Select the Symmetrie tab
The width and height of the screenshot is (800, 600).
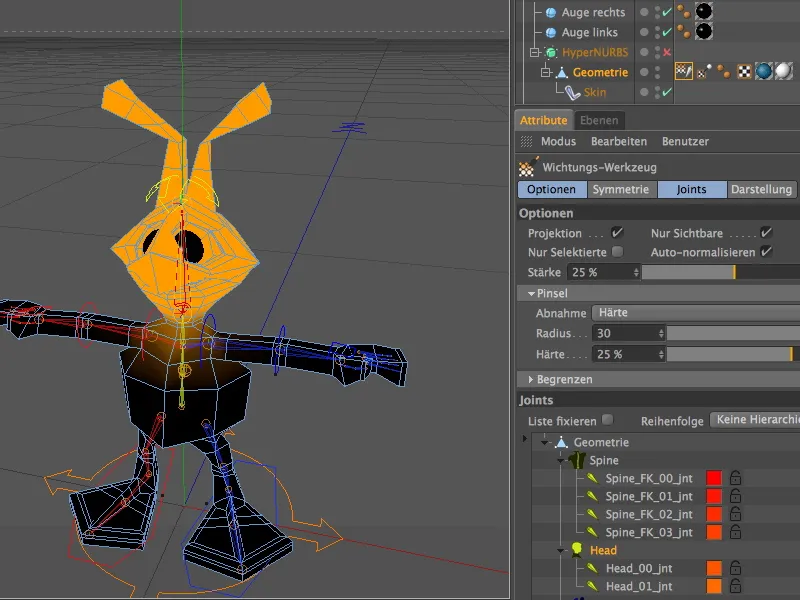(x=621, y=189)
